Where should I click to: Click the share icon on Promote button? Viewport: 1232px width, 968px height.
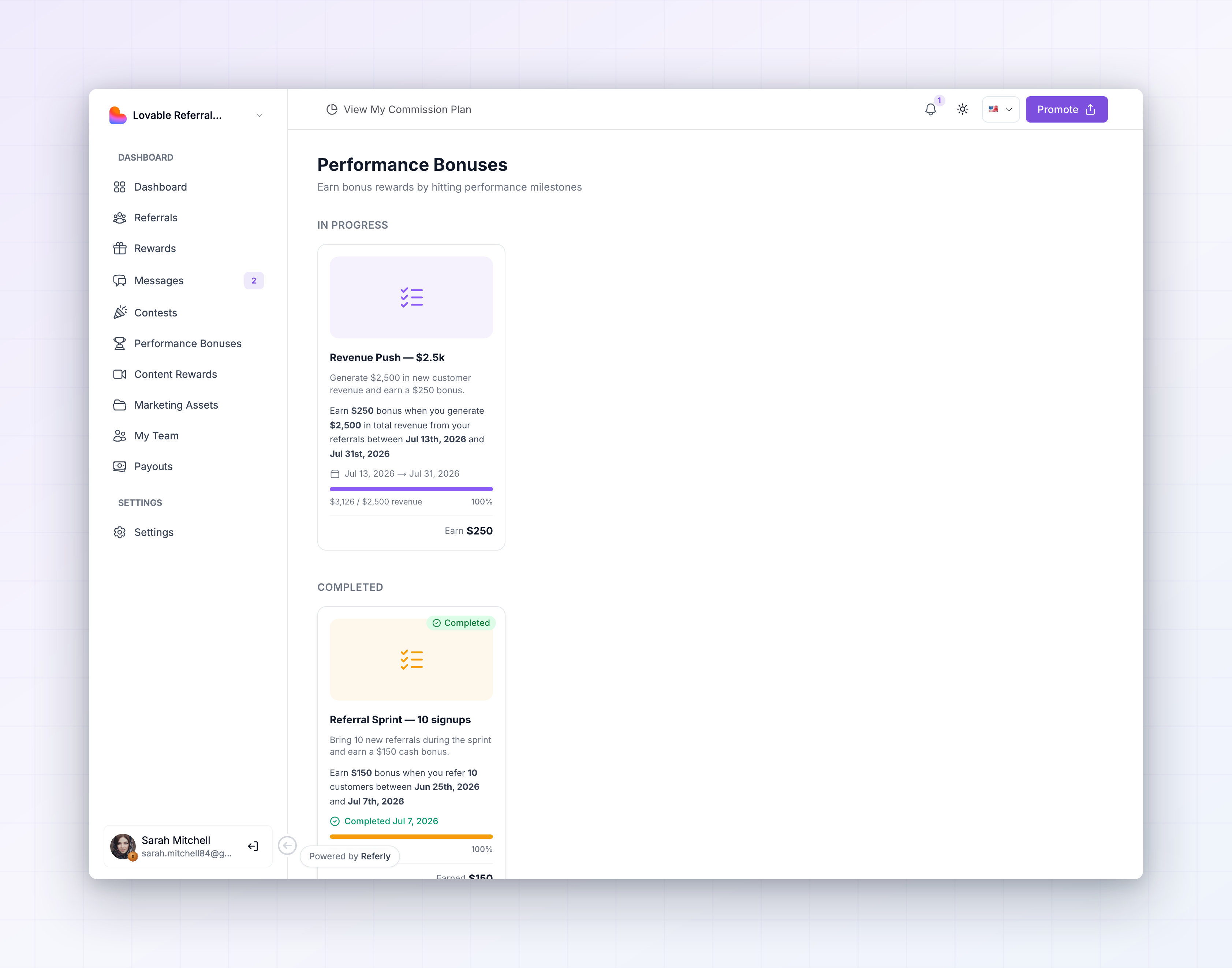[1090, 109]
